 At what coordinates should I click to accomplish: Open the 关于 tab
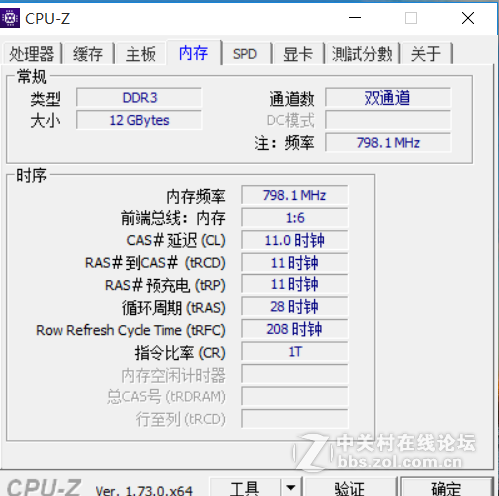(x=426, y=54)
